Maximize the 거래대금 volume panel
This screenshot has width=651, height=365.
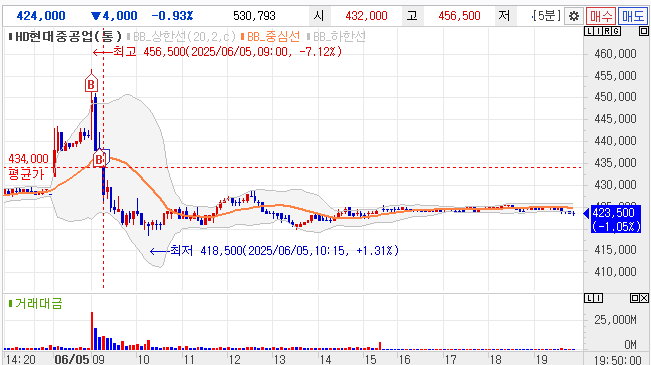635,298
